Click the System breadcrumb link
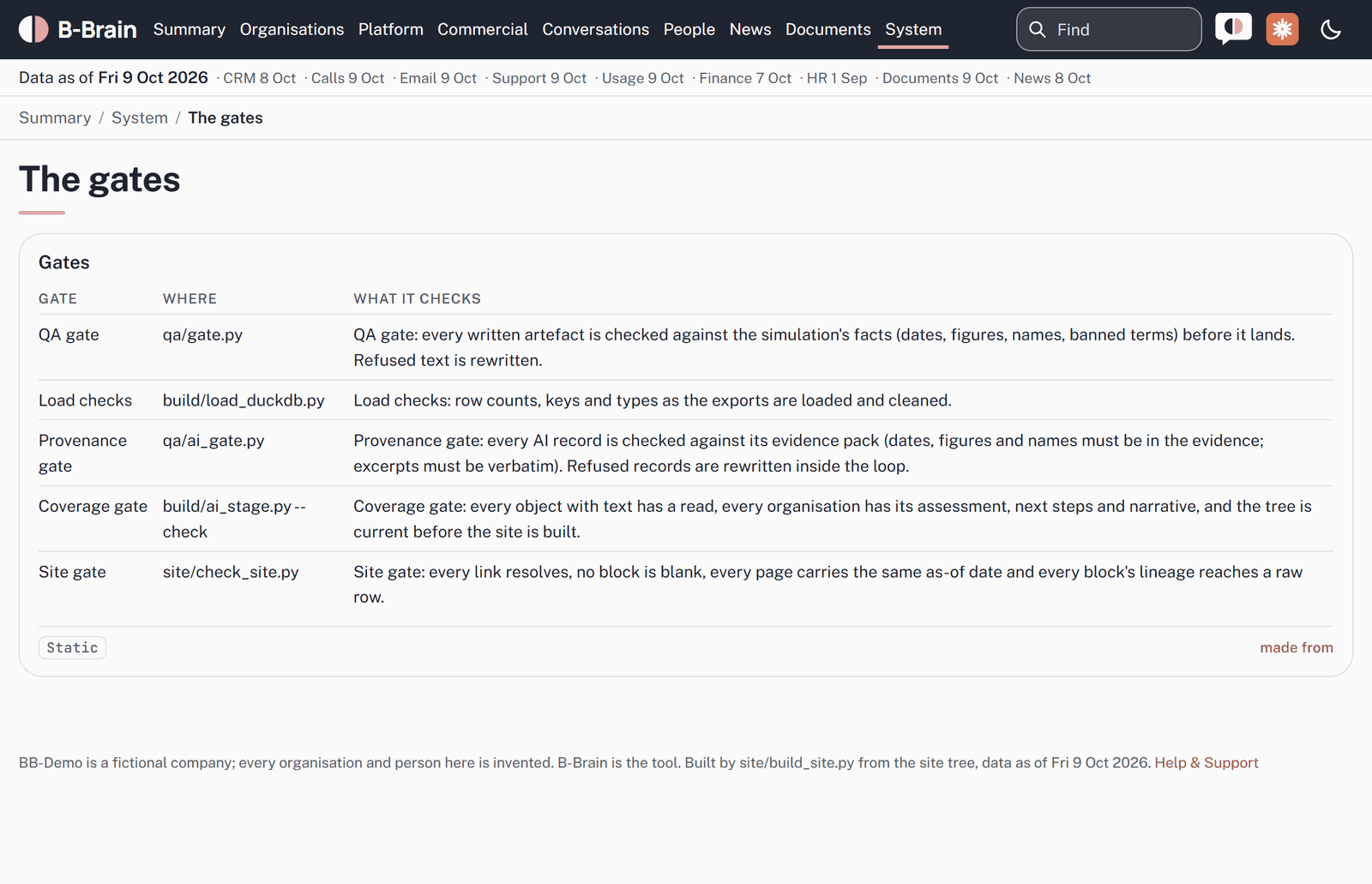The image size is (1372, 884). pyautogui.click(x=140, y=117)
